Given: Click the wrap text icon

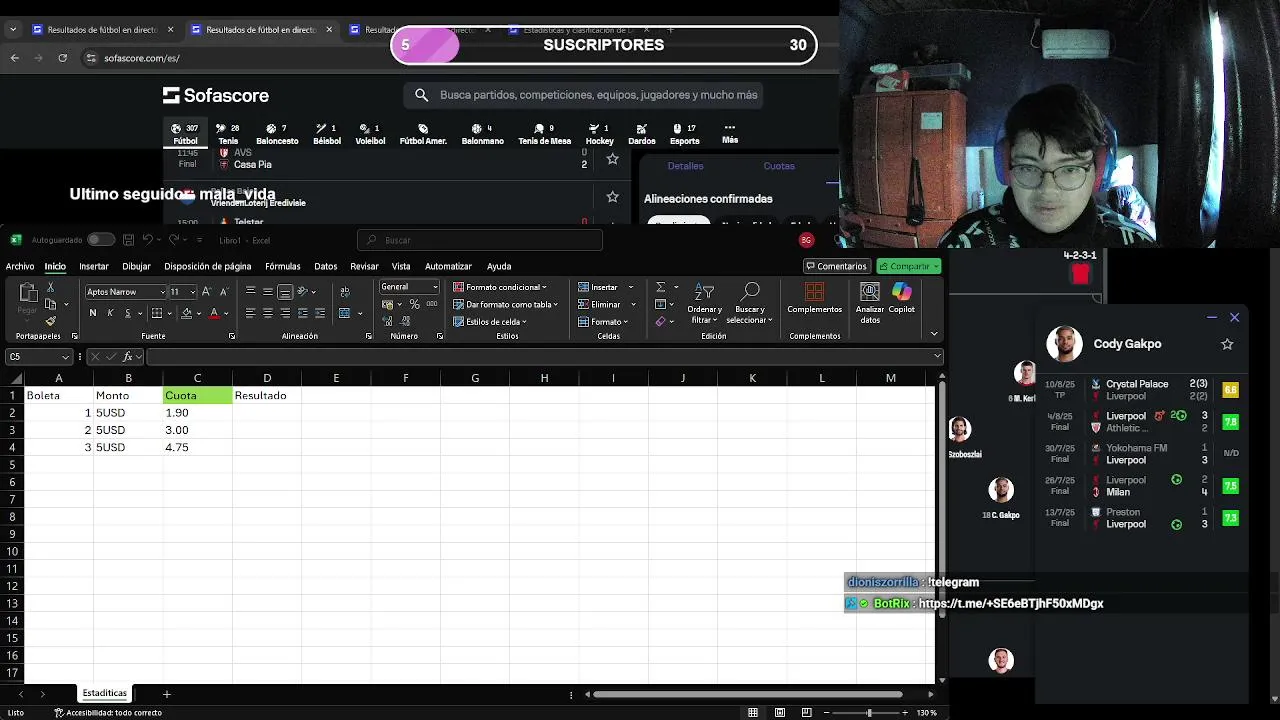Looking at the screenshot, I should [345, 292].
